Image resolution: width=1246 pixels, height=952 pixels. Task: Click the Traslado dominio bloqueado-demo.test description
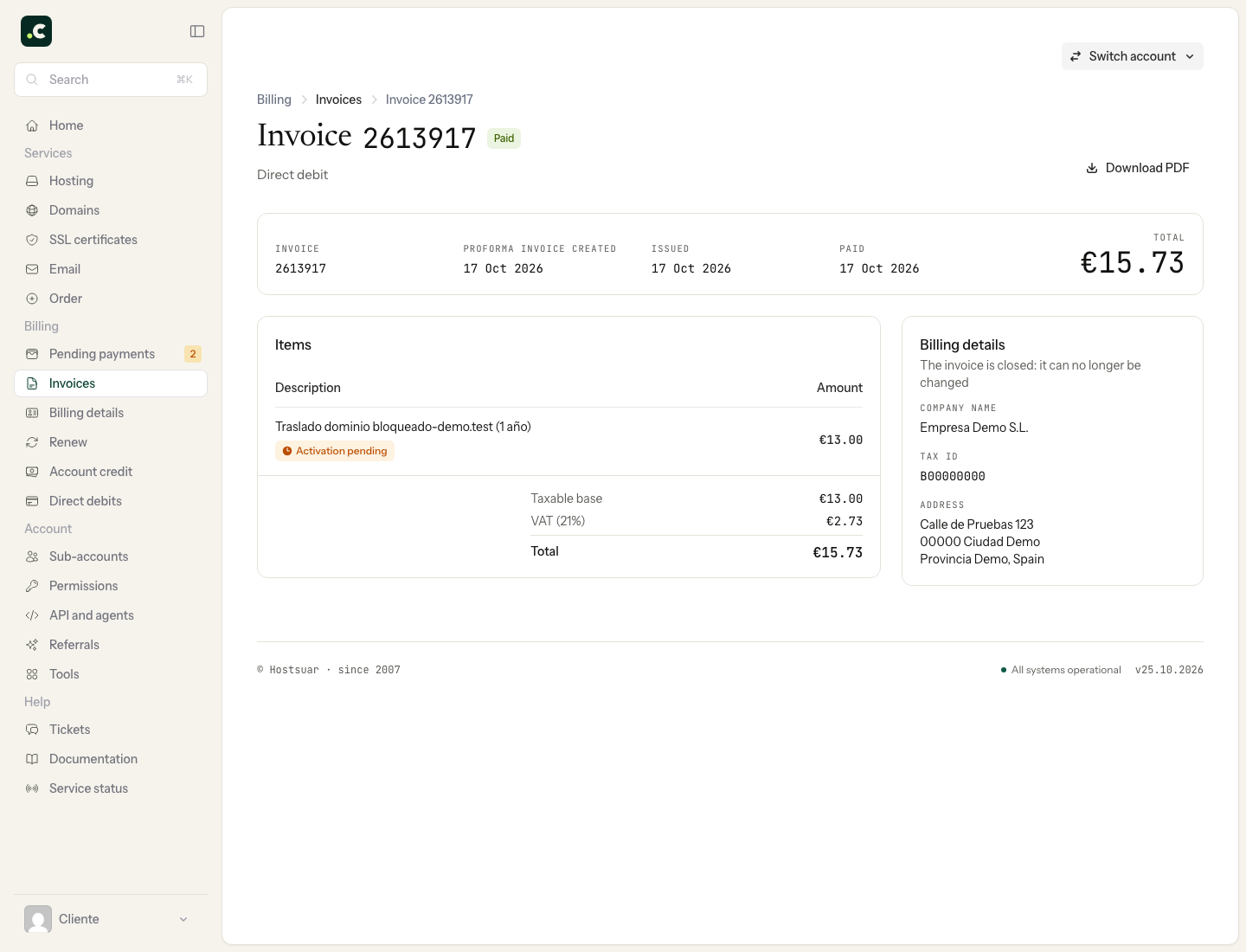(403, 427)
